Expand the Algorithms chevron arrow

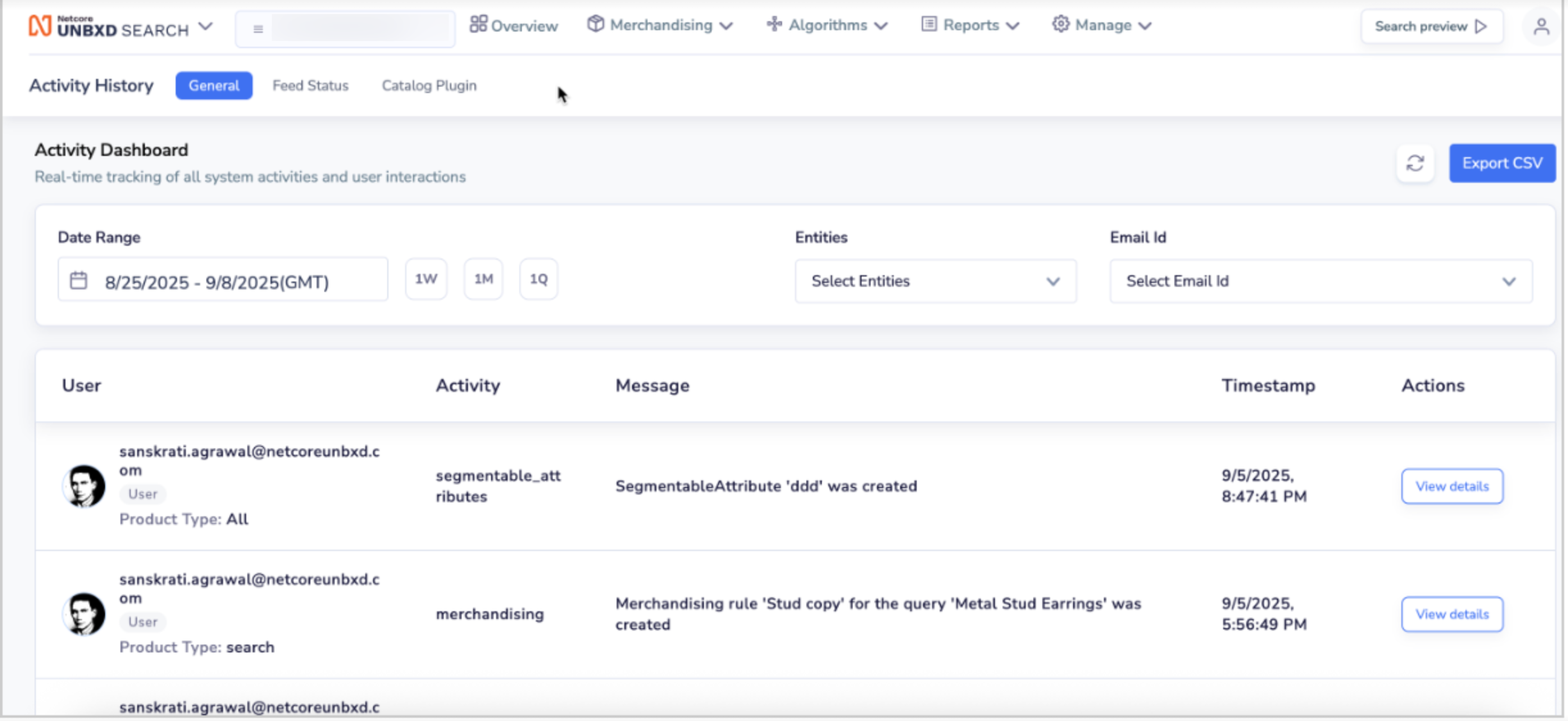coord(881,26)
